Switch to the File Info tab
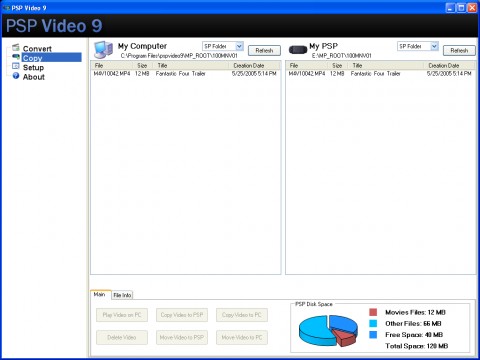The image size is (480, 360). pos(122,295)
